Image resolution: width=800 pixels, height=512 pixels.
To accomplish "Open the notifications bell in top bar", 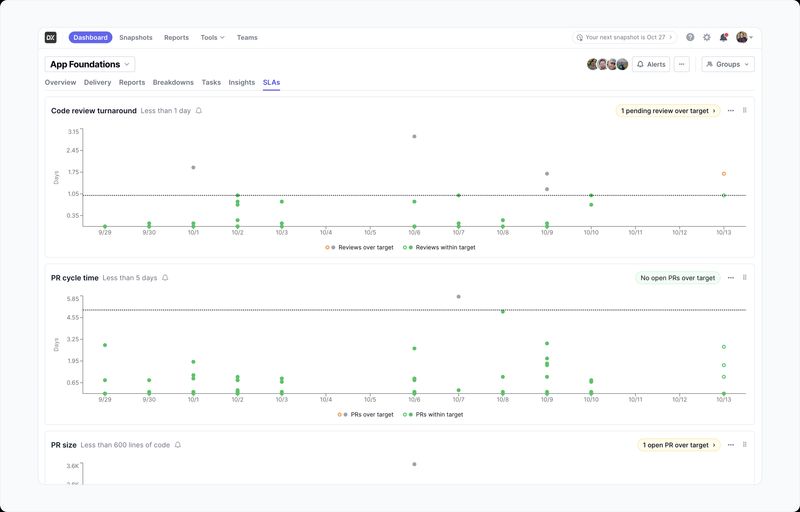I will pyautogui.click(x=724, y=37).
